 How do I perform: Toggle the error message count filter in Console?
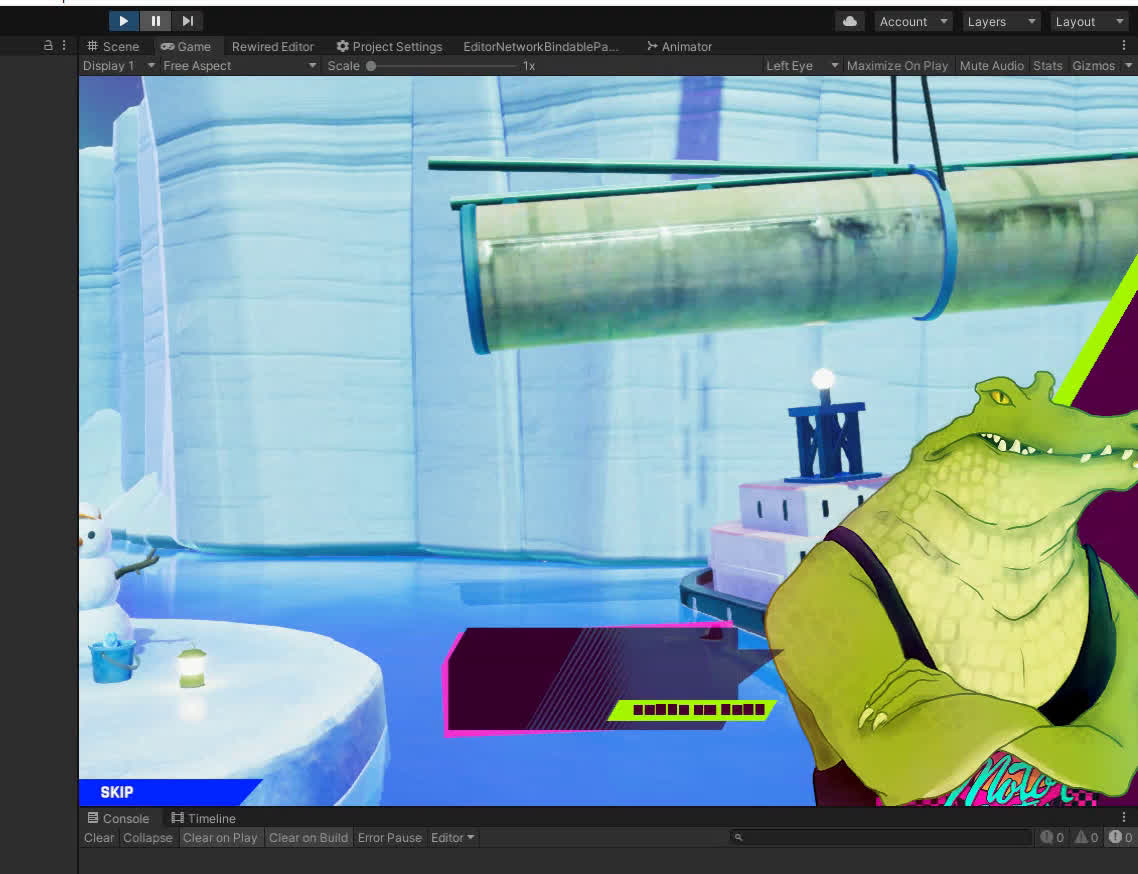[1121, 838]
